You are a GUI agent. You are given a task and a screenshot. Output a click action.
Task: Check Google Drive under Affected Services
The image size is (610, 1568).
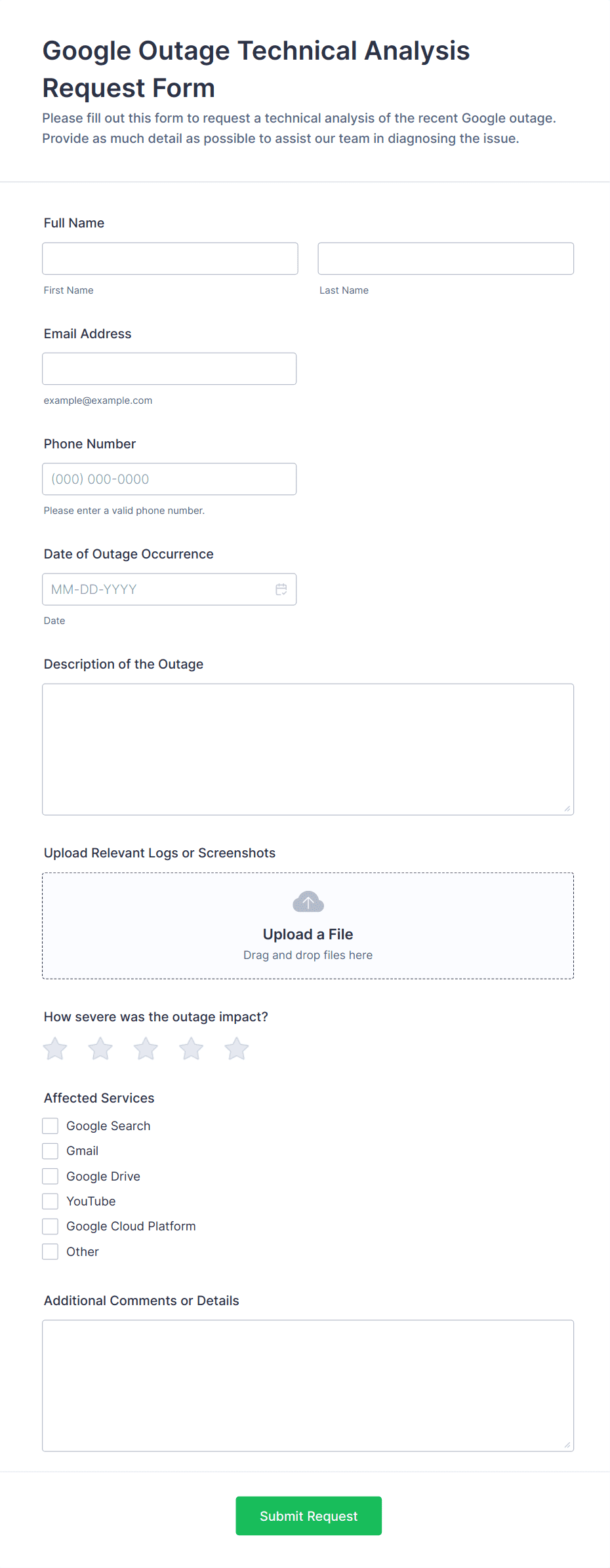50,1176
